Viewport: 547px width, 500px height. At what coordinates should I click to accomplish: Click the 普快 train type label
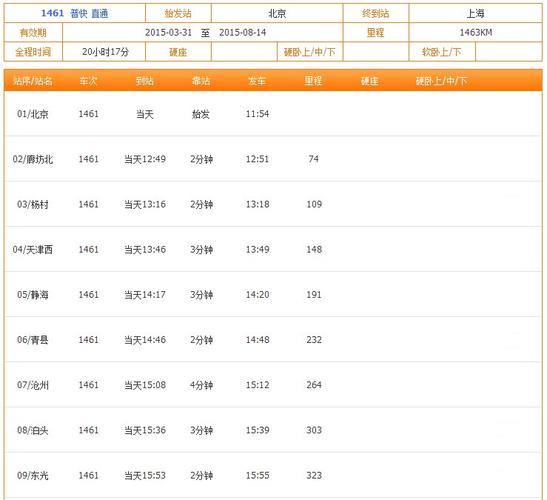[x=78, y=13]
